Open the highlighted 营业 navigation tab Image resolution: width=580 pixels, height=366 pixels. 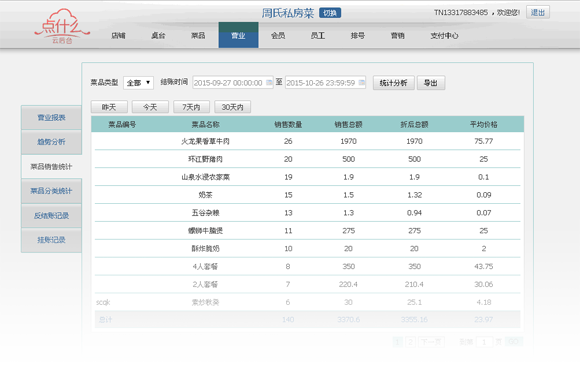point(238,35)
